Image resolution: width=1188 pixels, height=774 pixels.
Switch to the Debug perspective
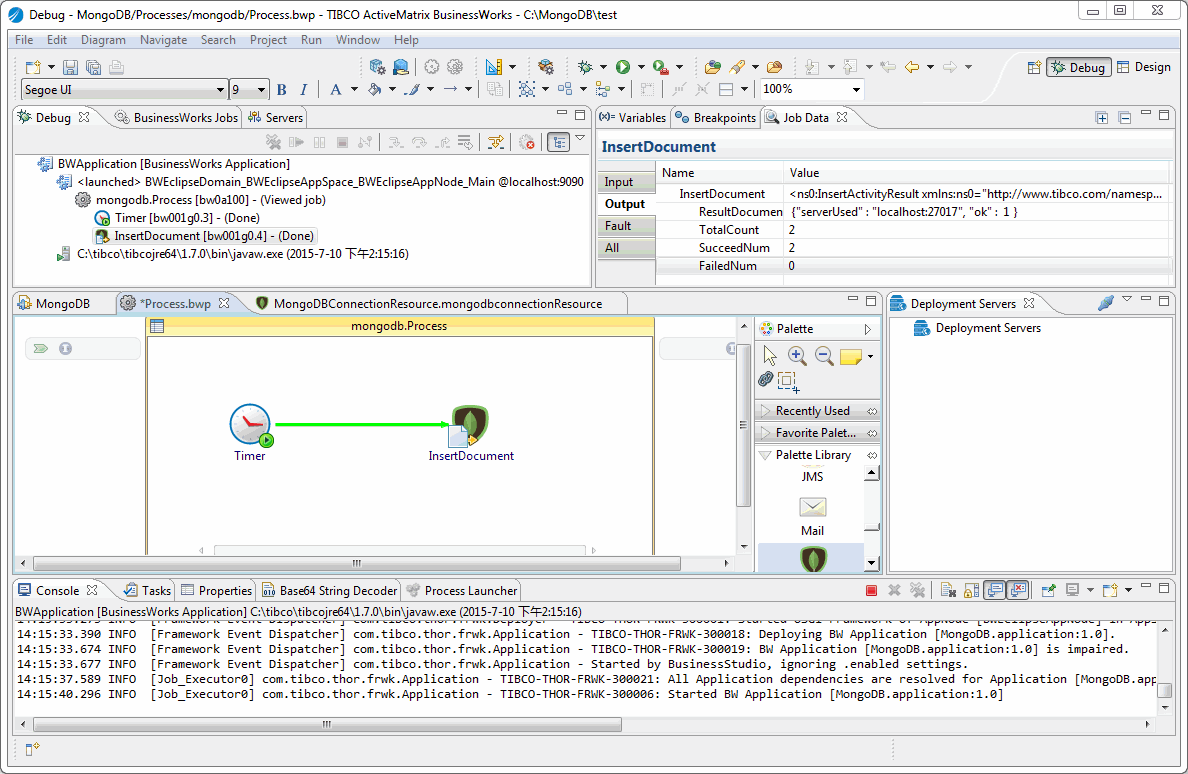[1077, 67]
